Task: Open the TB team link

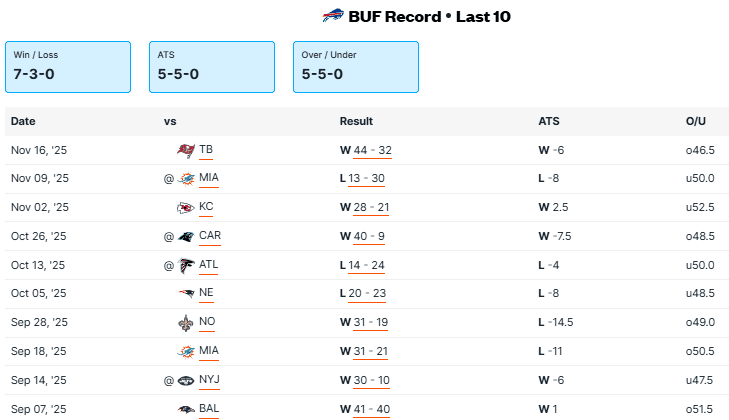Action: (206, 150)
